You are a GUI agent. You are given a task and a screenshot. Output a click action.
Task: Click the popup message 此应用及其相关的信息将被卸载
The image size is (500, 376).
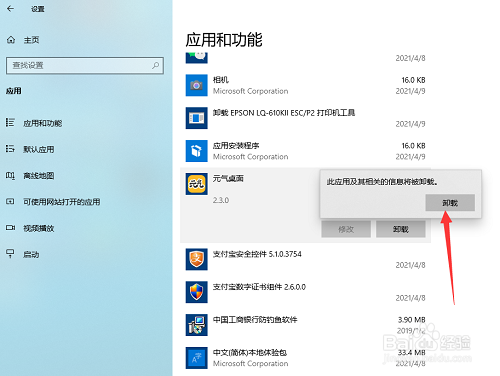click(382, 182)
